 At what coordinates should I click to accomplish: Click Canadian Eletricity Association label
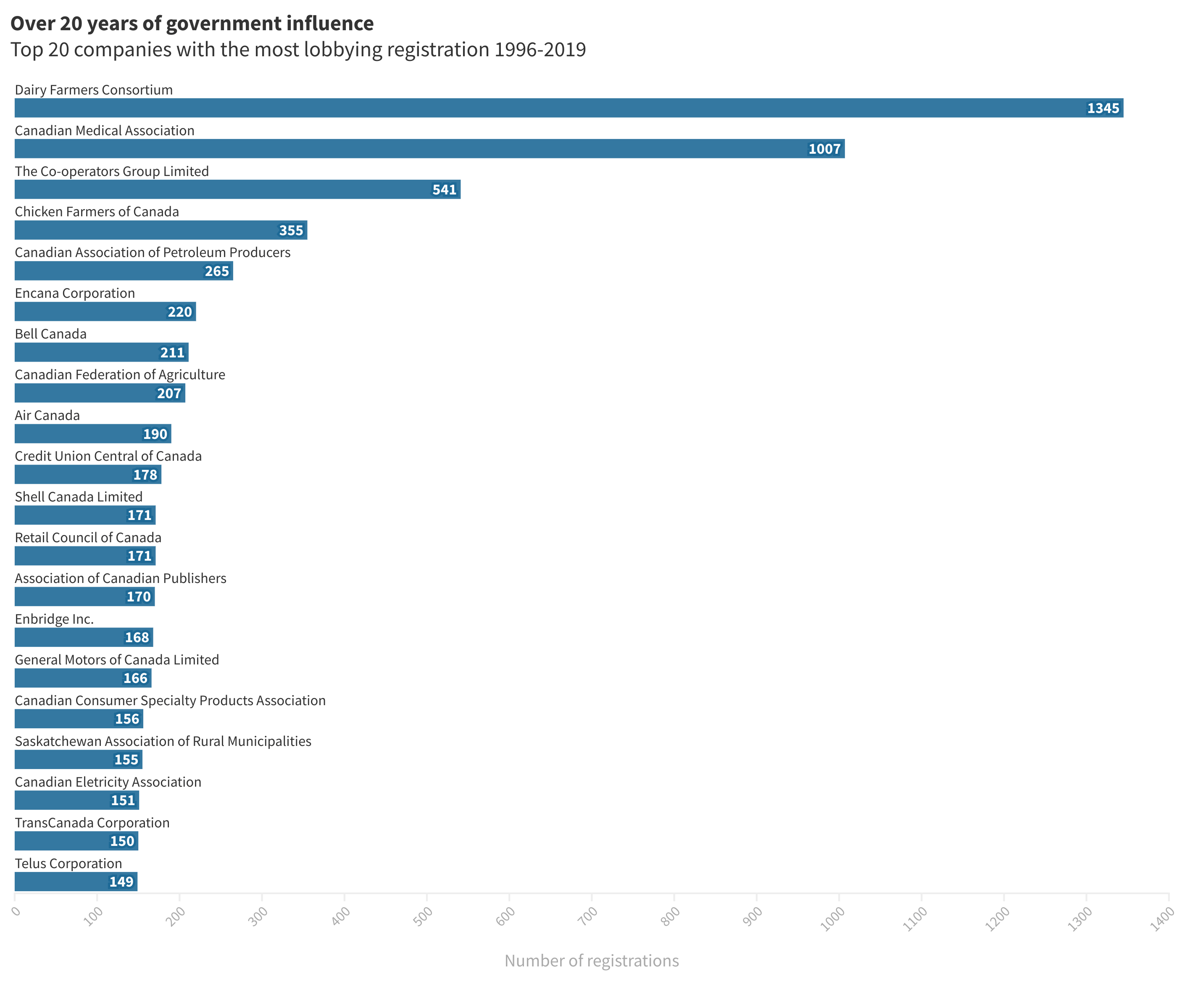coord(108,782)
